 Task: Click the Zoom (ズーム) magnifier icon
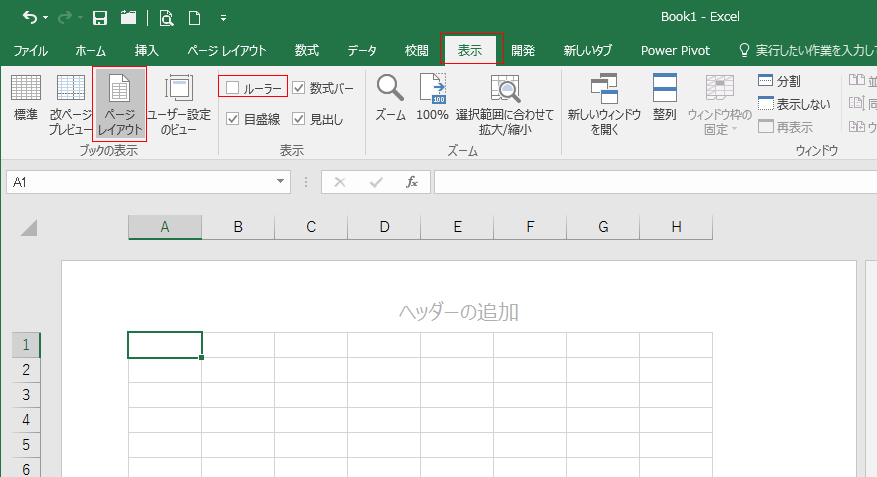click(390, 99)
